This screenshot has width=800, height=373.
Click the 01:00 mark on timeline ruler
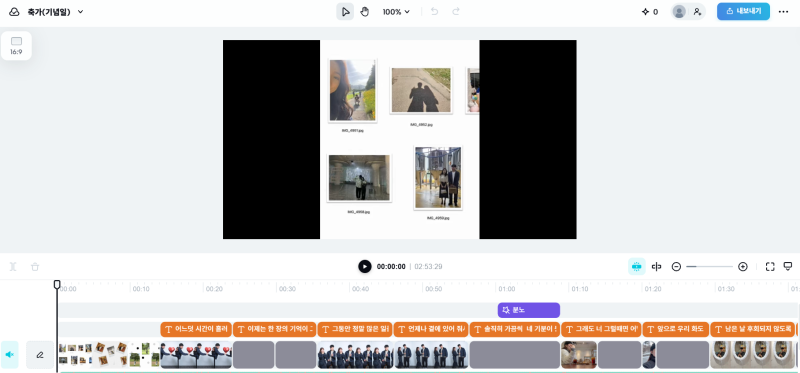pos(506,289)
